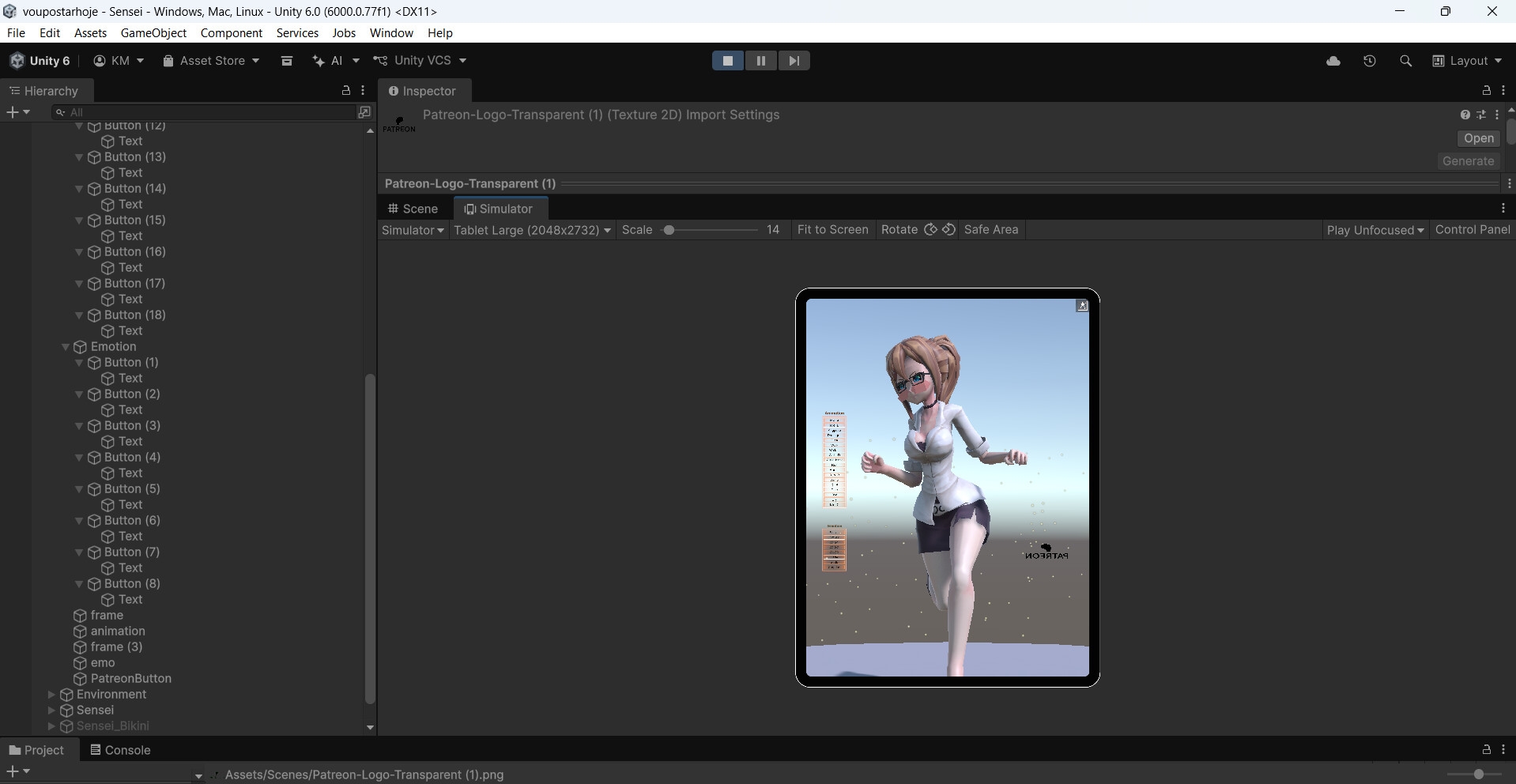1516x784 pixels.
Task: Open the Play Unfocused dropdown
Action: (x=1375, y=230)
